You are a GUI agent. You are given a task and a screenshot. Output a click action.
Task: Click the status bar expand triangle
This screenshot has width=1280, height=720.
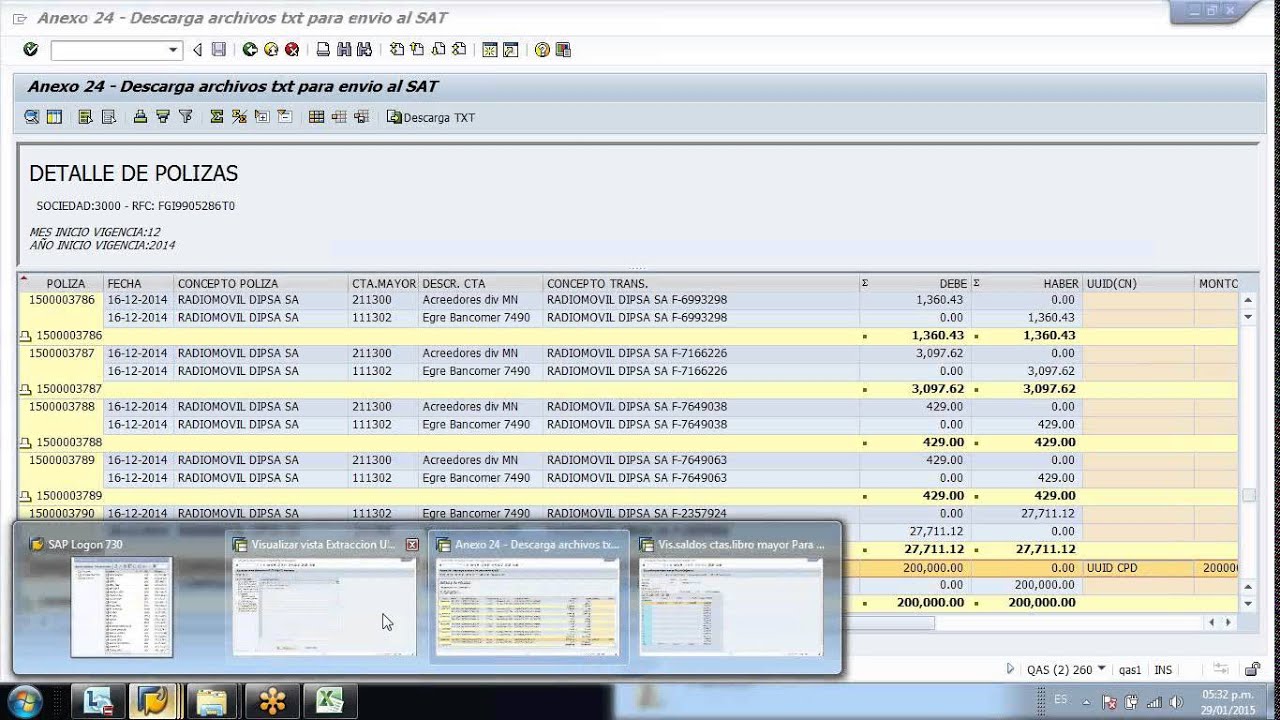click(x=1010, y=669)
